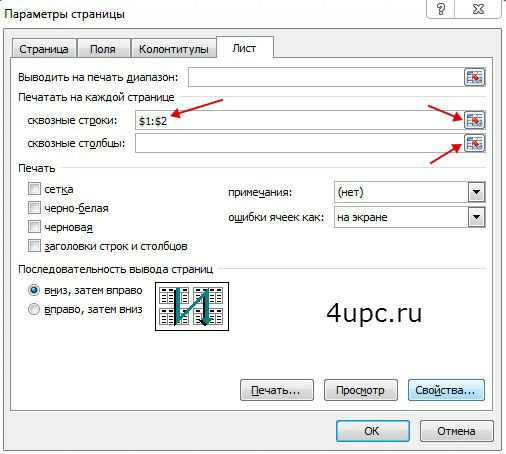This screenshot has width=506, height=454.
Task: Click the Просмотр button
Action: coord(361,390)
